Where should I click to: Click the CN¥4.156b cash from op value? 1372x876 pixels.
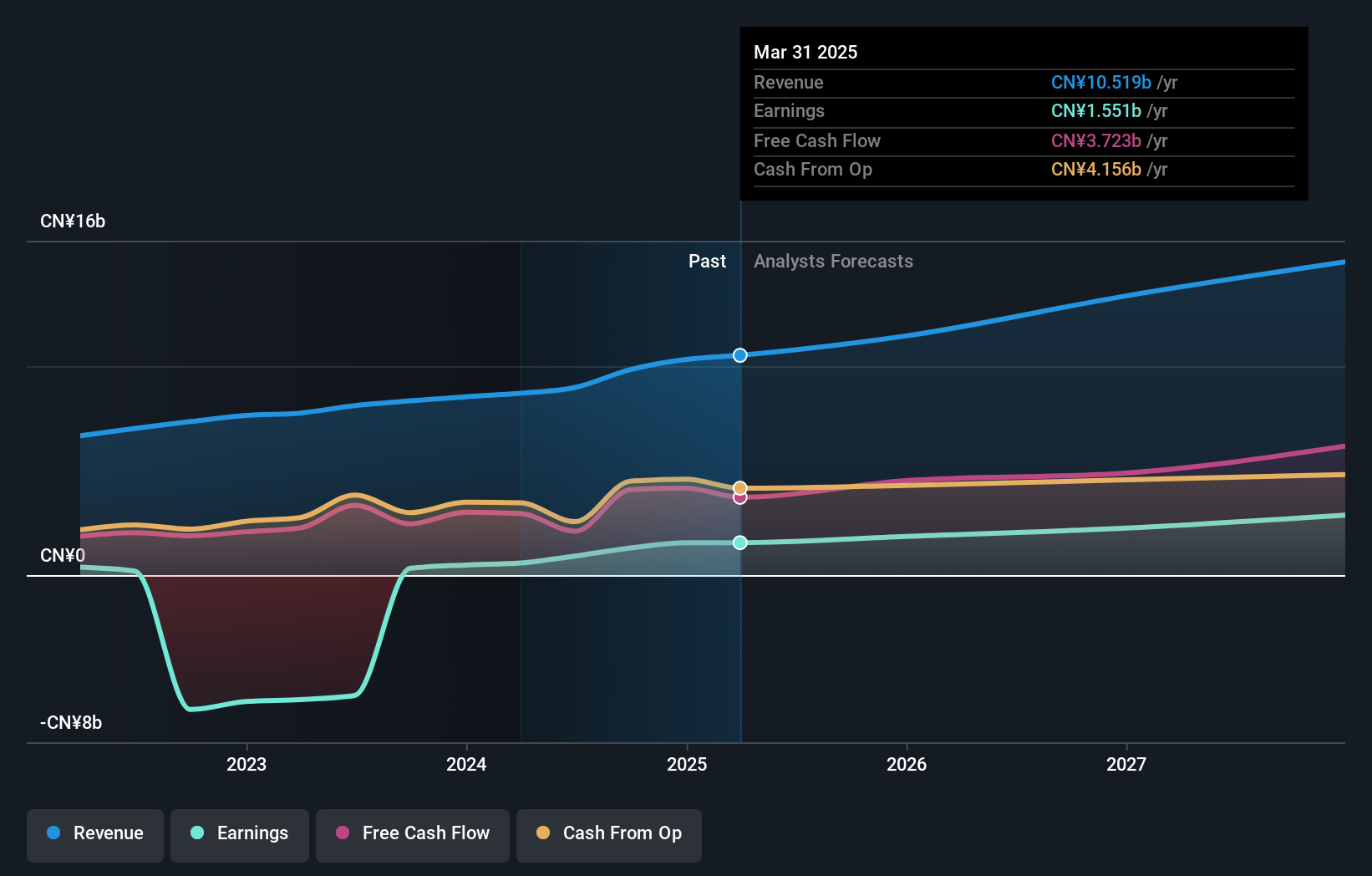(x=1096, y=170)
